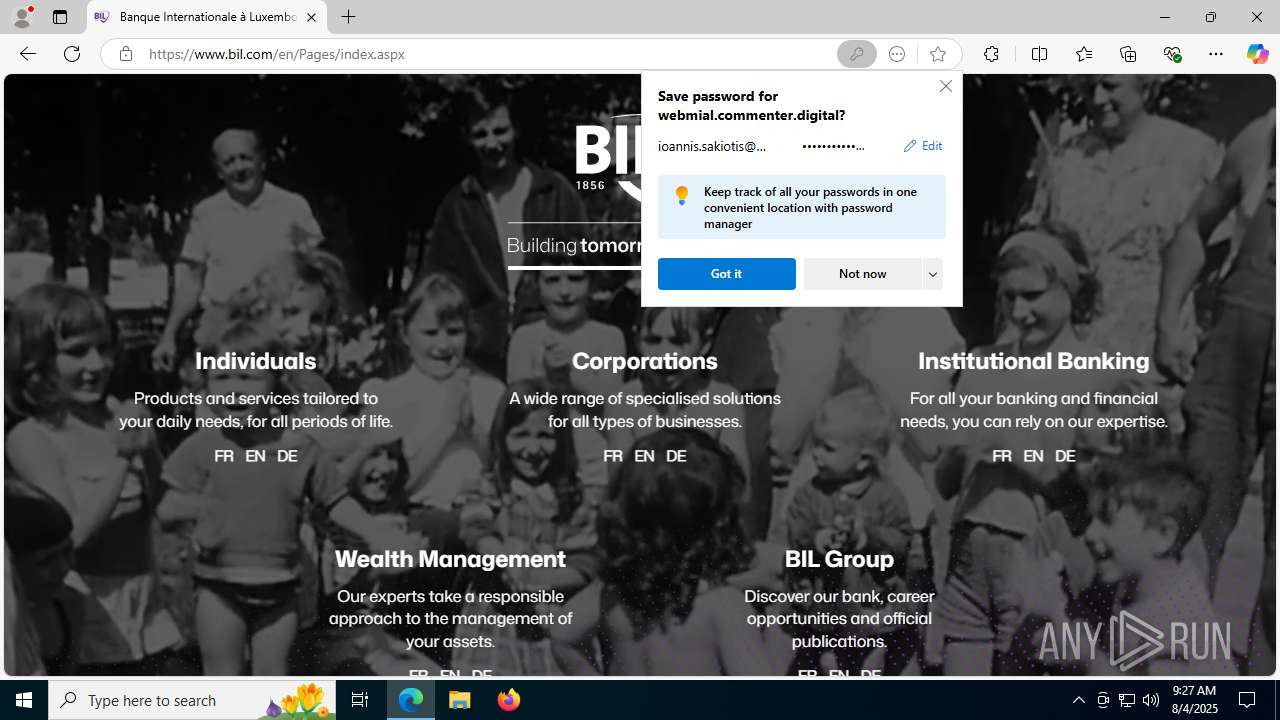Switch to Microsoft Edge taskbar icon
The width and height of the screenshot is (1280, 720).
[411, 700]
